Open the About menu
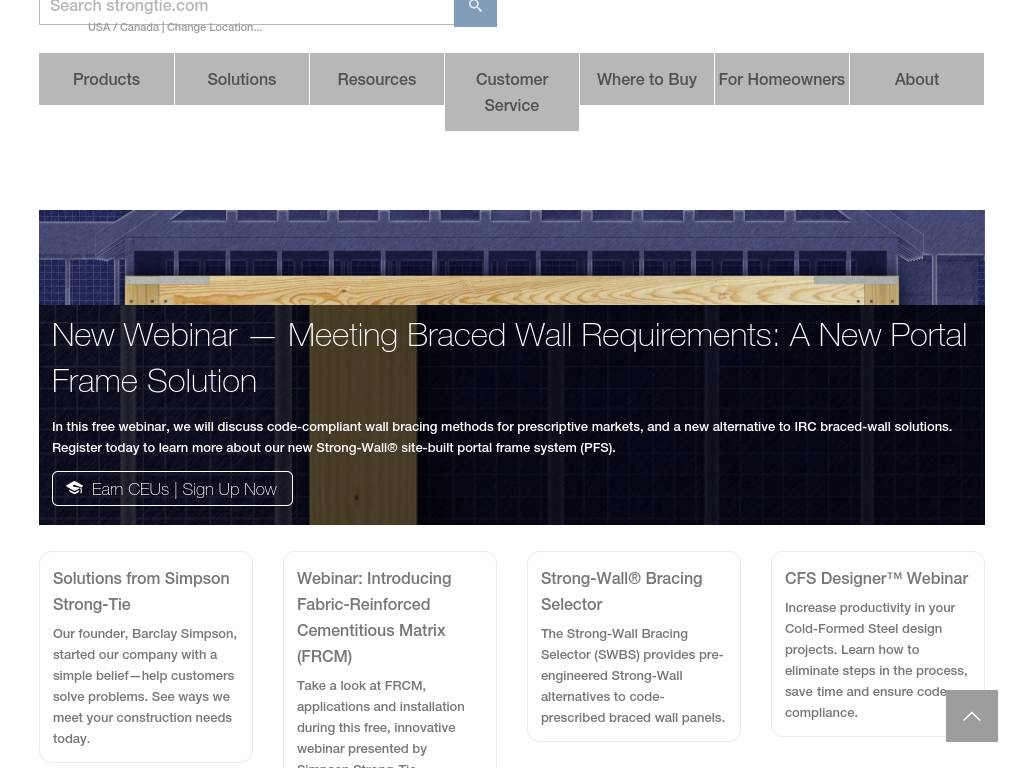Image resolution: width=1024 pixels, height=768 pixels. (917, 79)
